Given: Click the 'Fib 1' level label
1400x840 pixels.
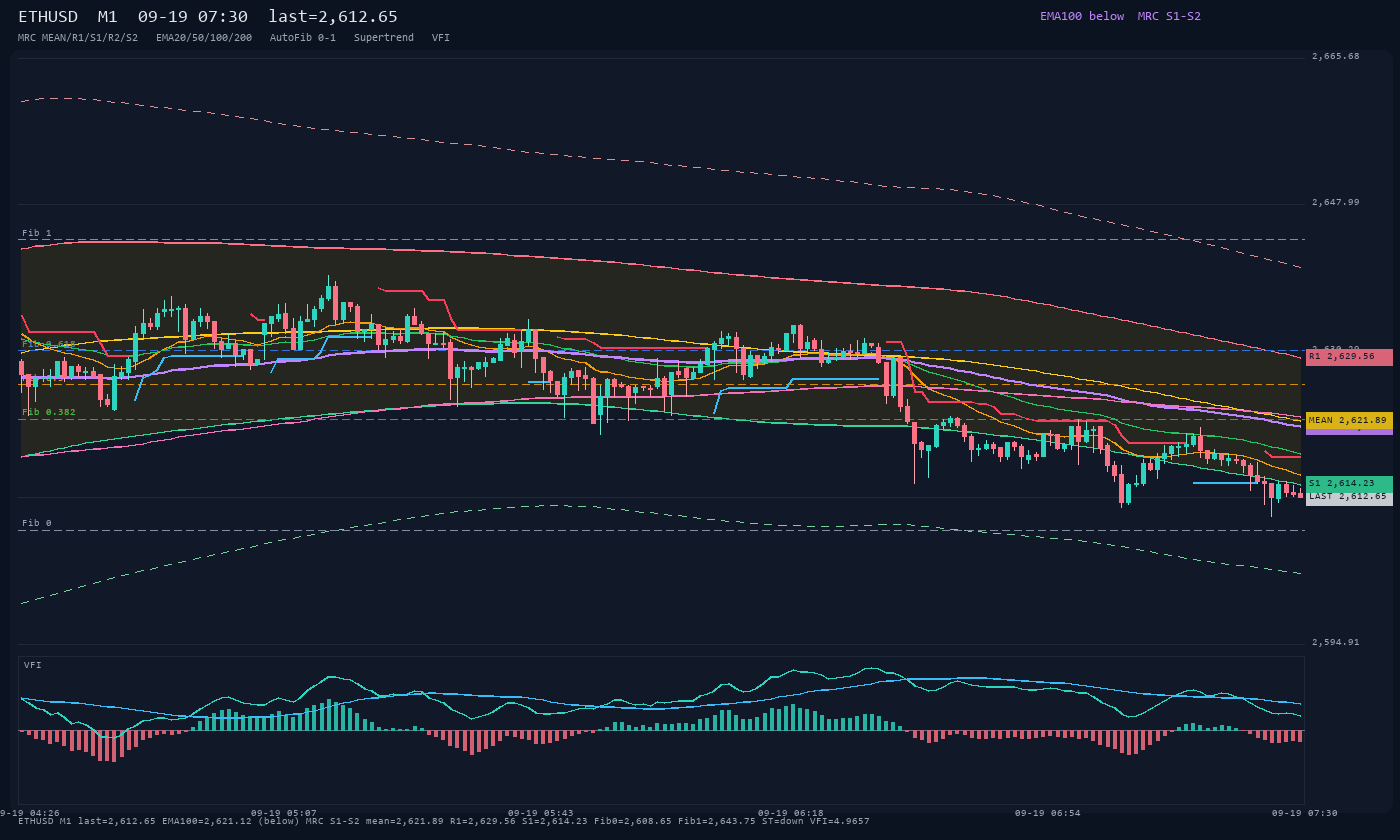Looking at the screenshot, I should (37, 233).
